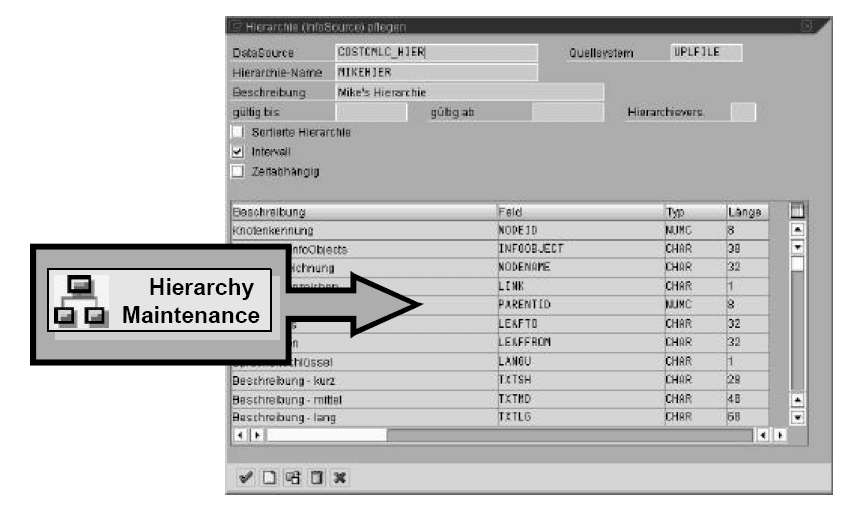Click the CHAR type cell in INFOOBJECT row
The height and width of the screenshot is (506, 861).
point(695,249)
